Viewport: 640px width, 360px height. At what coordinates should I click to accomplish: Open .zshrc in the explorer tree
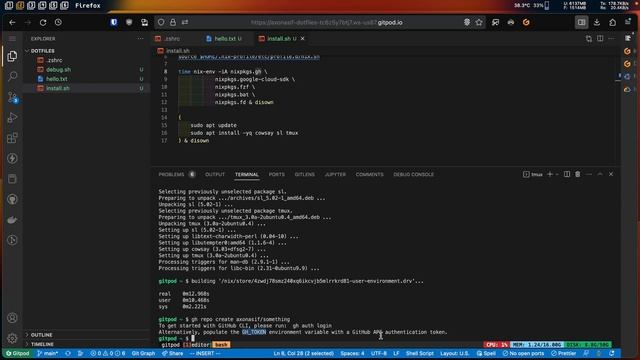[86, 60]
